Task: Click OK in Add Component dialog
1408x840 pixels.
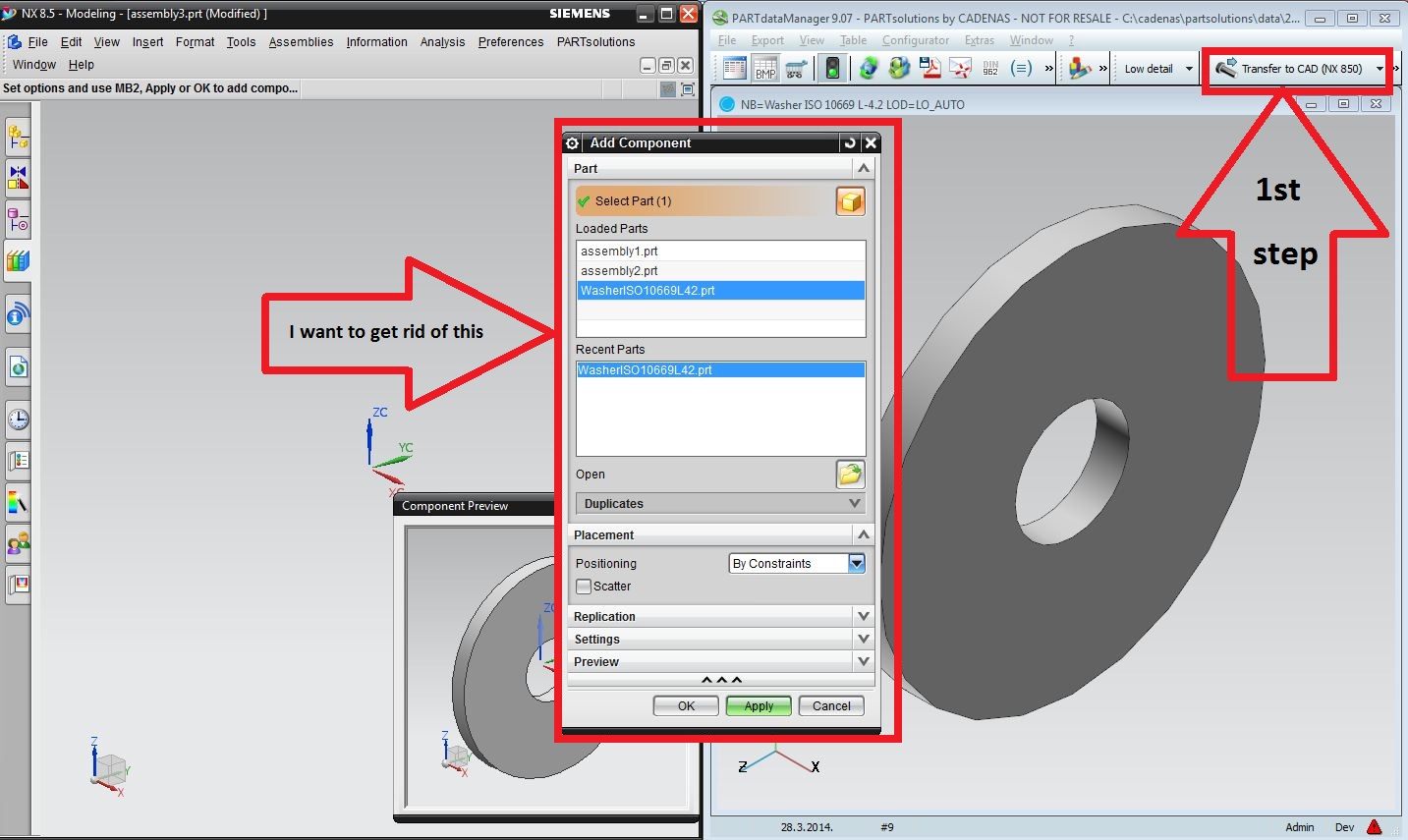Action: pos(686,705)
